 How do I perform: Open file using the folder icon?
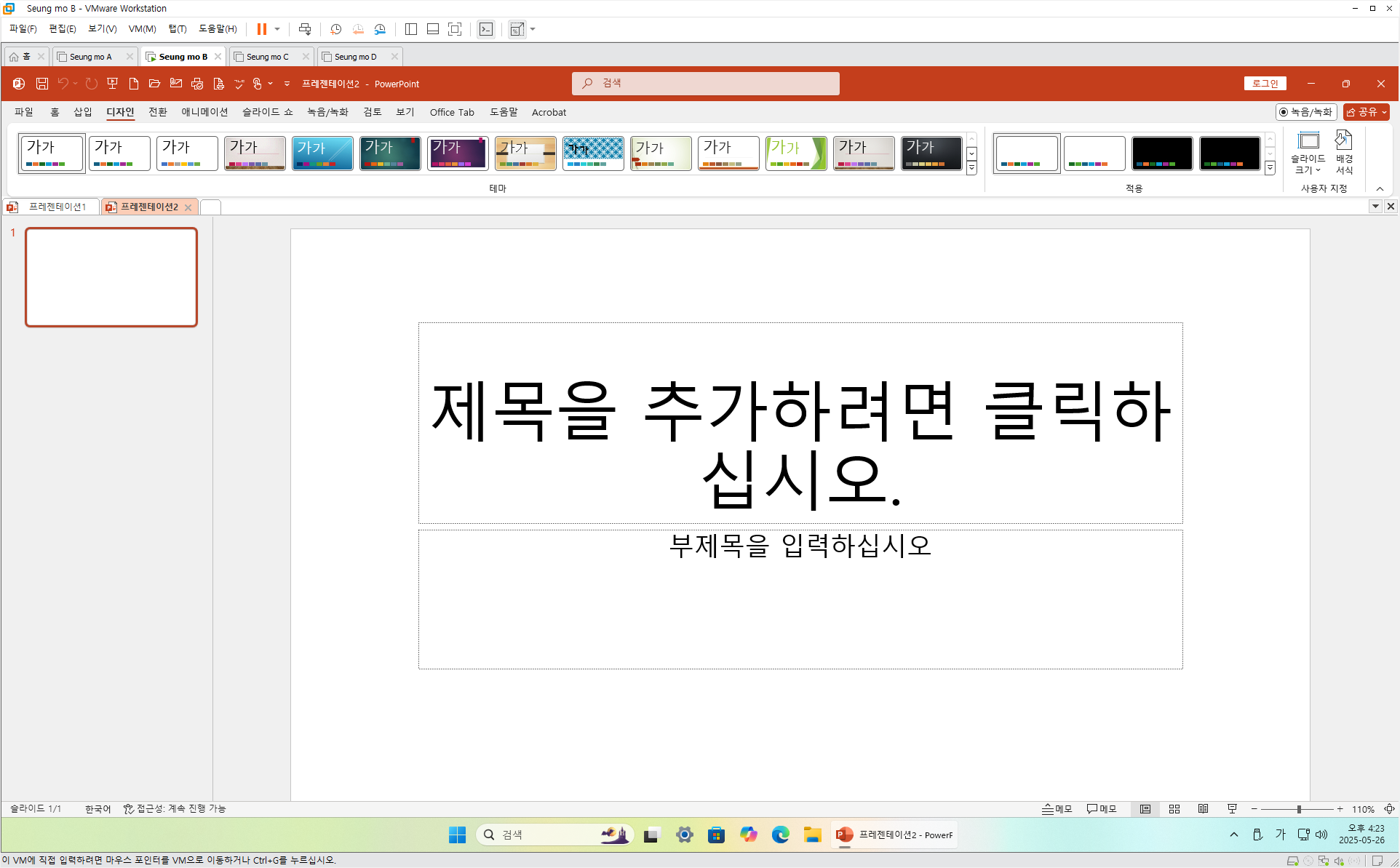pos(154,84)
